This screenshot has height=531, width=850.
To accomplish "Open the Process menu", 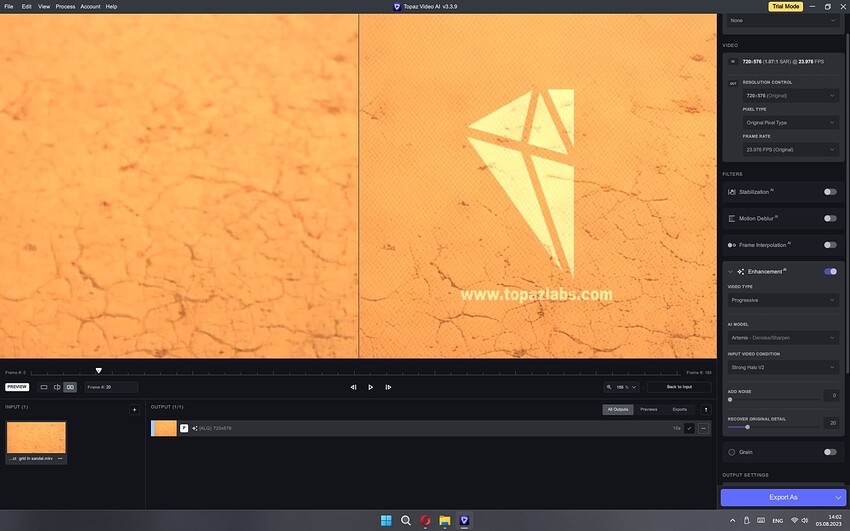I will (65, 7).
